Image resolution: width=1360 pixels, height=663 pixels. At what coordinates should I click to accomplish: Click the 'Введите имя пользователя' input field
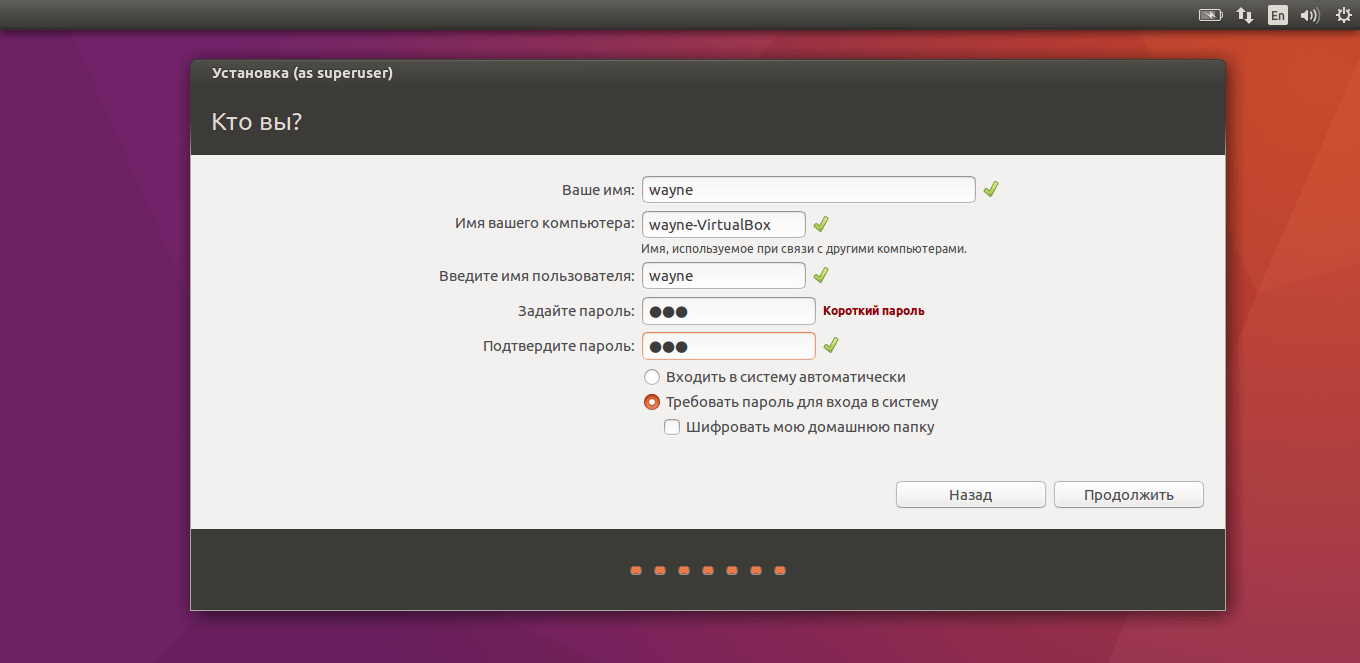(723, 275)
